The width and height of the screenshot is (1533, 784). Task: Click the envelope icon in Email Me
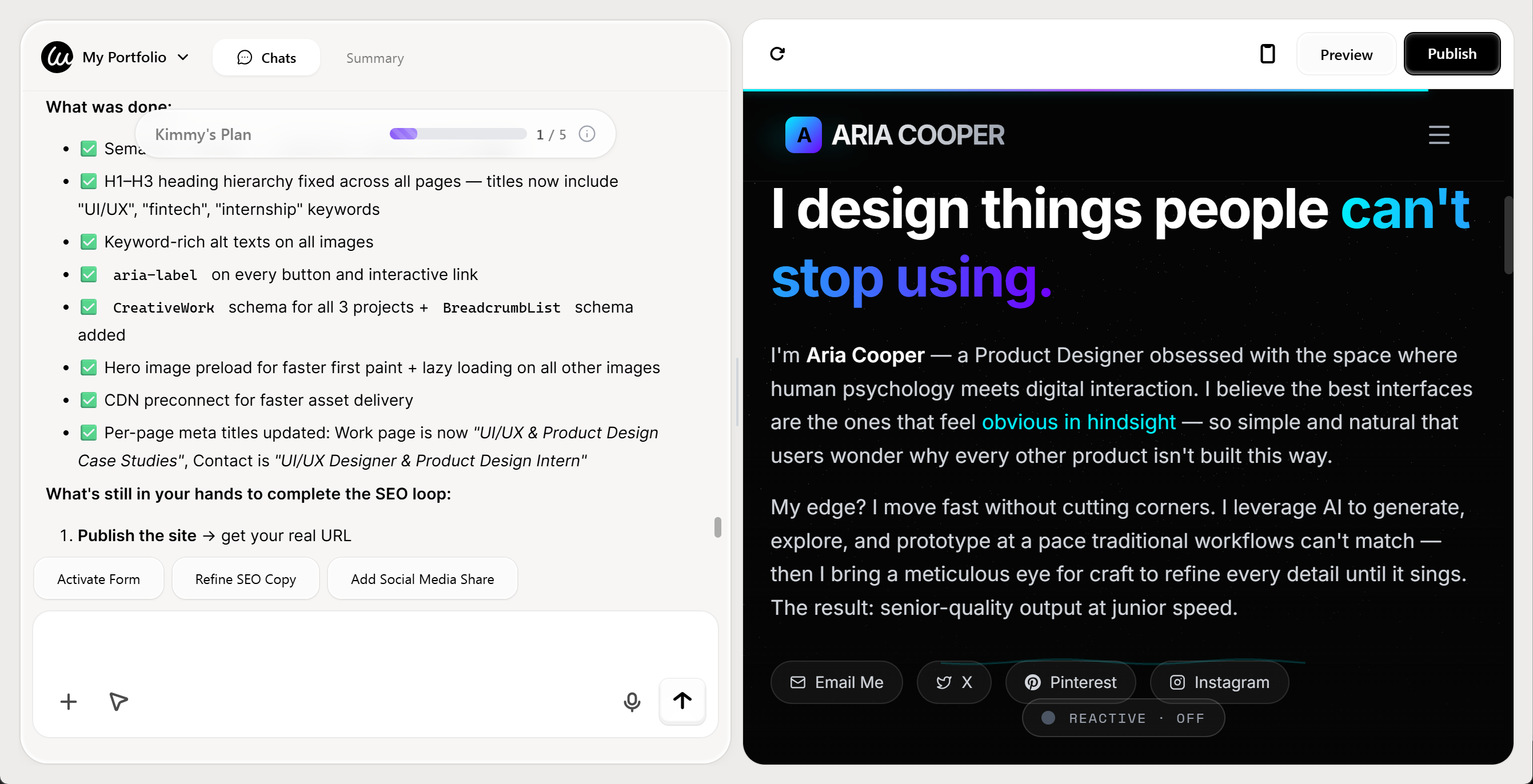point(797,682)
